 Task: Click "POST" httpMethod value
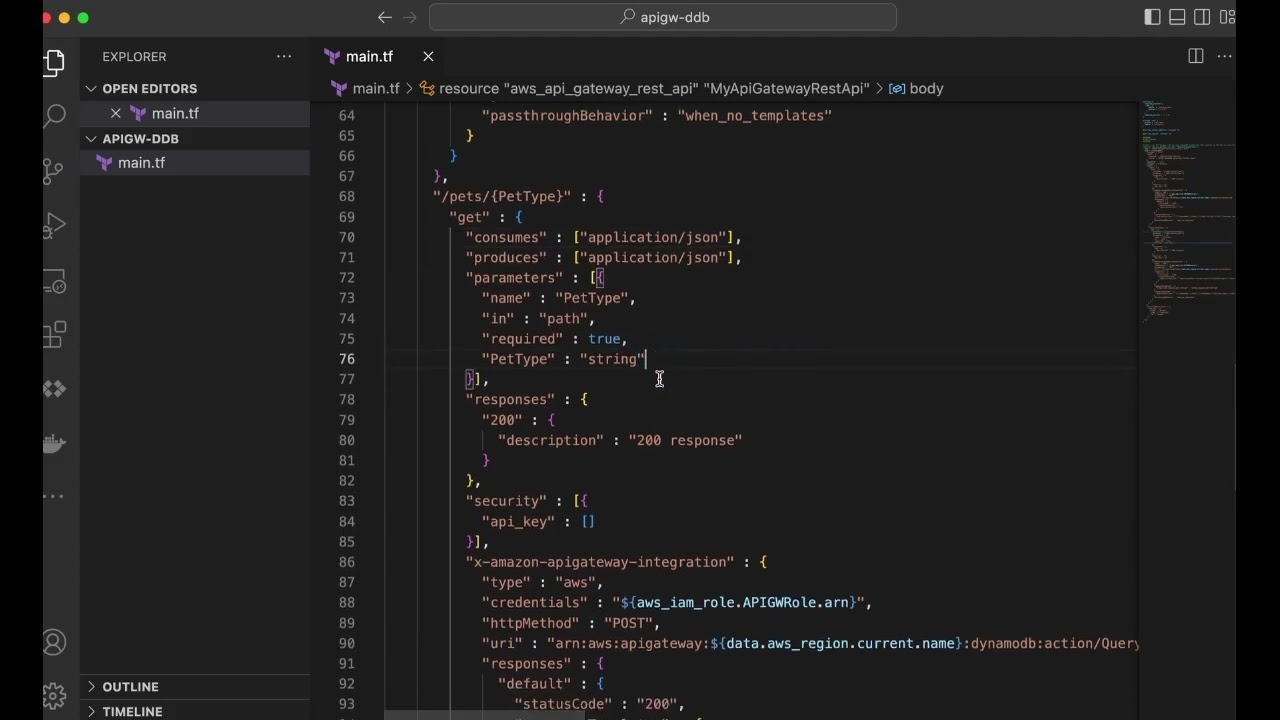click(x=628, y=623)
